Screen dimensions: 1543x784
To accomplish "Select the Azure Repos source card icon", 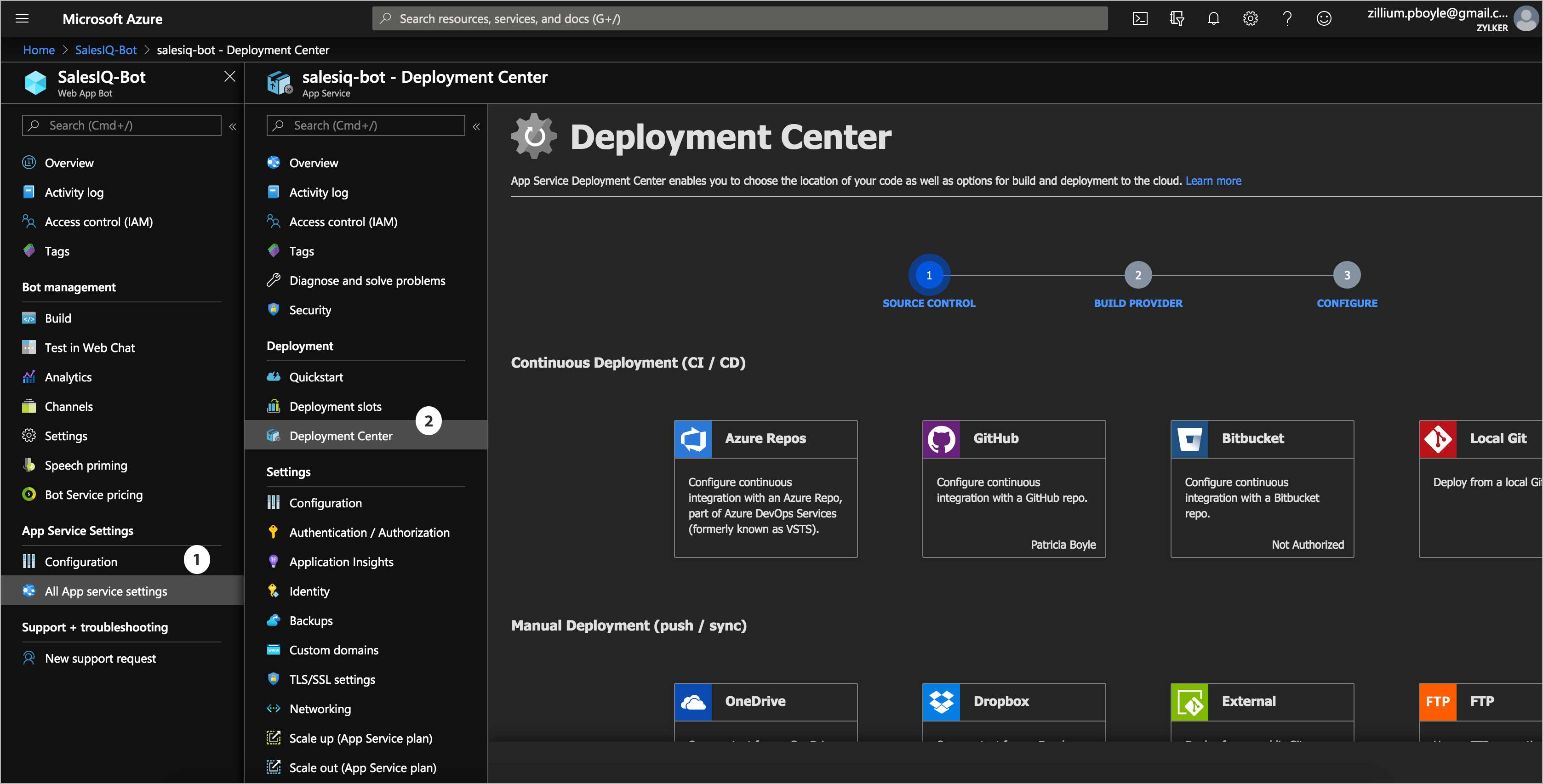I will pyautogui.click(x=693, y=439).
